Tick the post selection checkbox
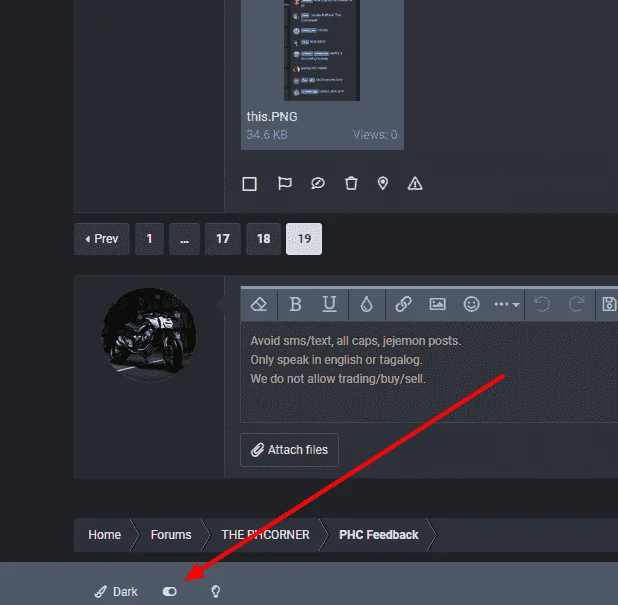 pos(249,184)
